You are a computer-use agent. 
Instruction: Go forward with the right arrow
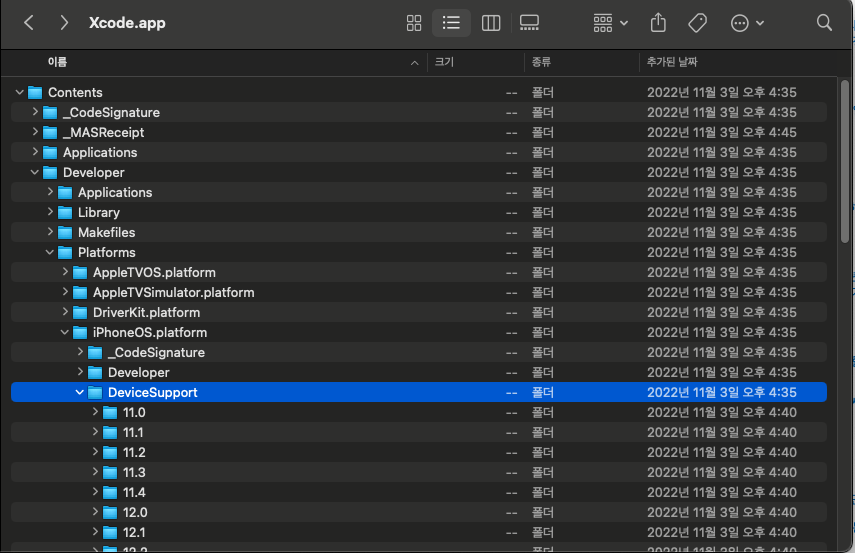coord(64,23)
